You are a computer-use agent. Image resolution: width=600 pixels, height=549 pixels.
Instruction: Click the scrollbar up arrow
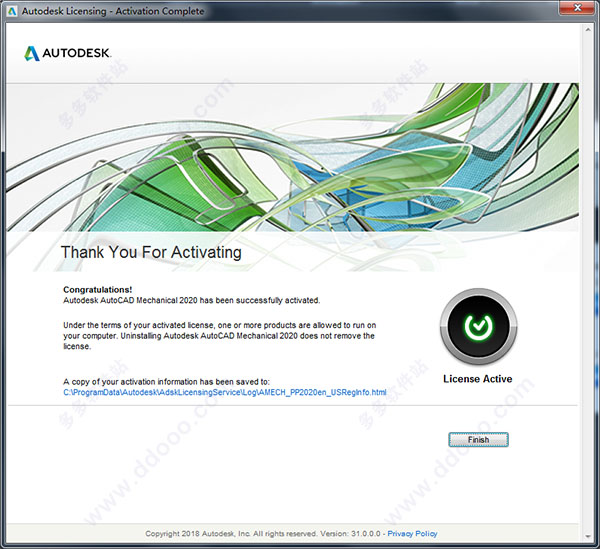coord(588,29)
